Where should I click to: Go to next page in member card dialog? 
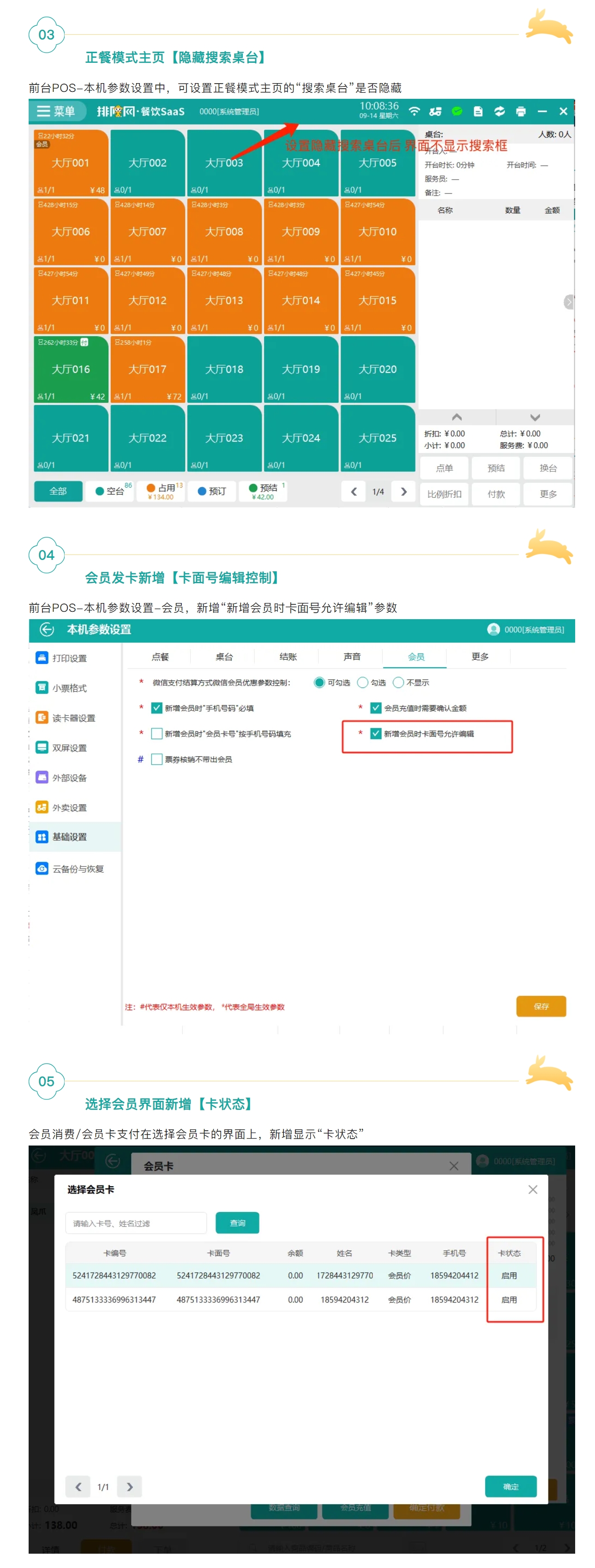(129, 1486)
